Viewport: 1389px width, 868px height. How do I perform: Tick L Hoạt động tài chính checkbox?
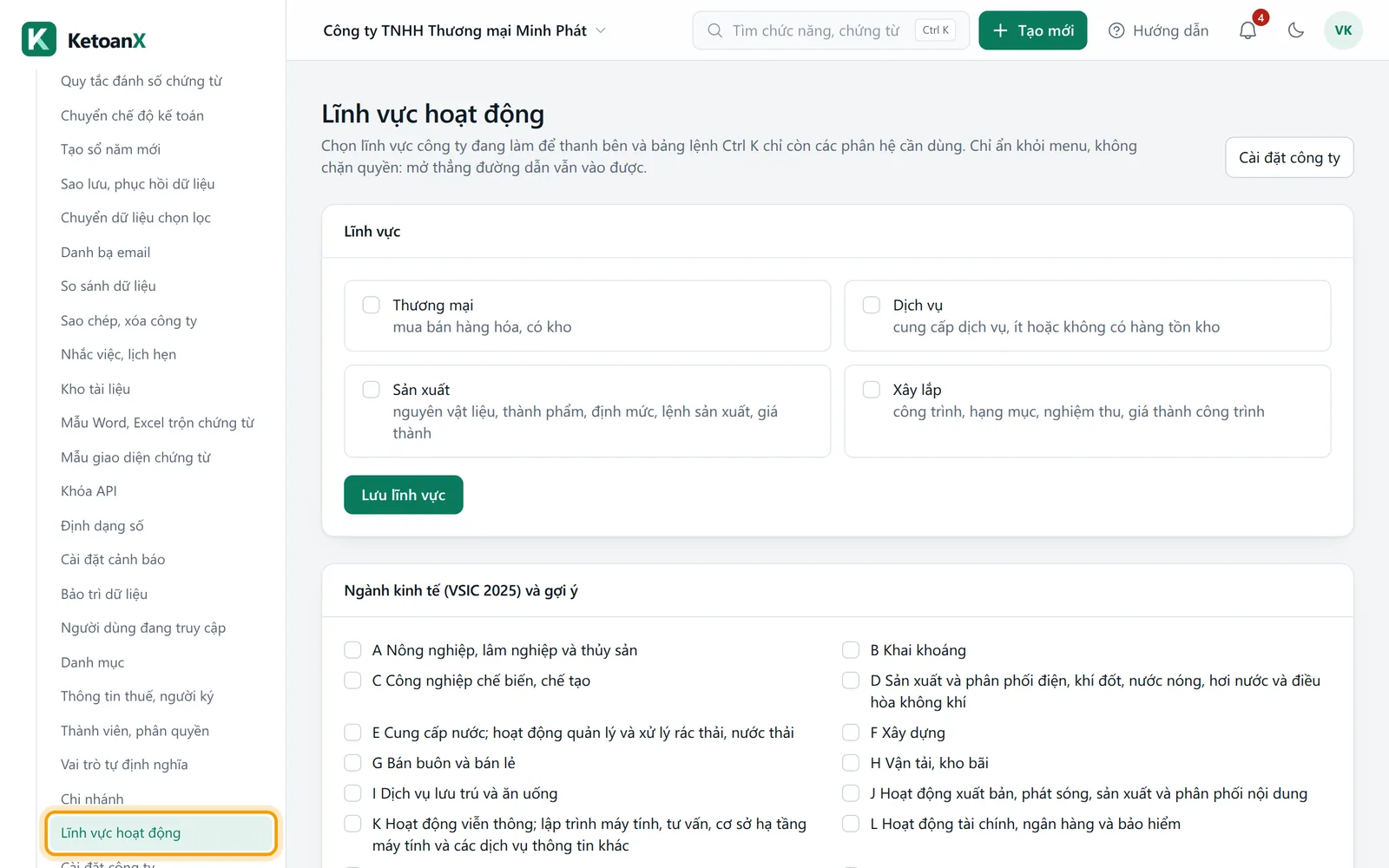(x=851, y=824)
